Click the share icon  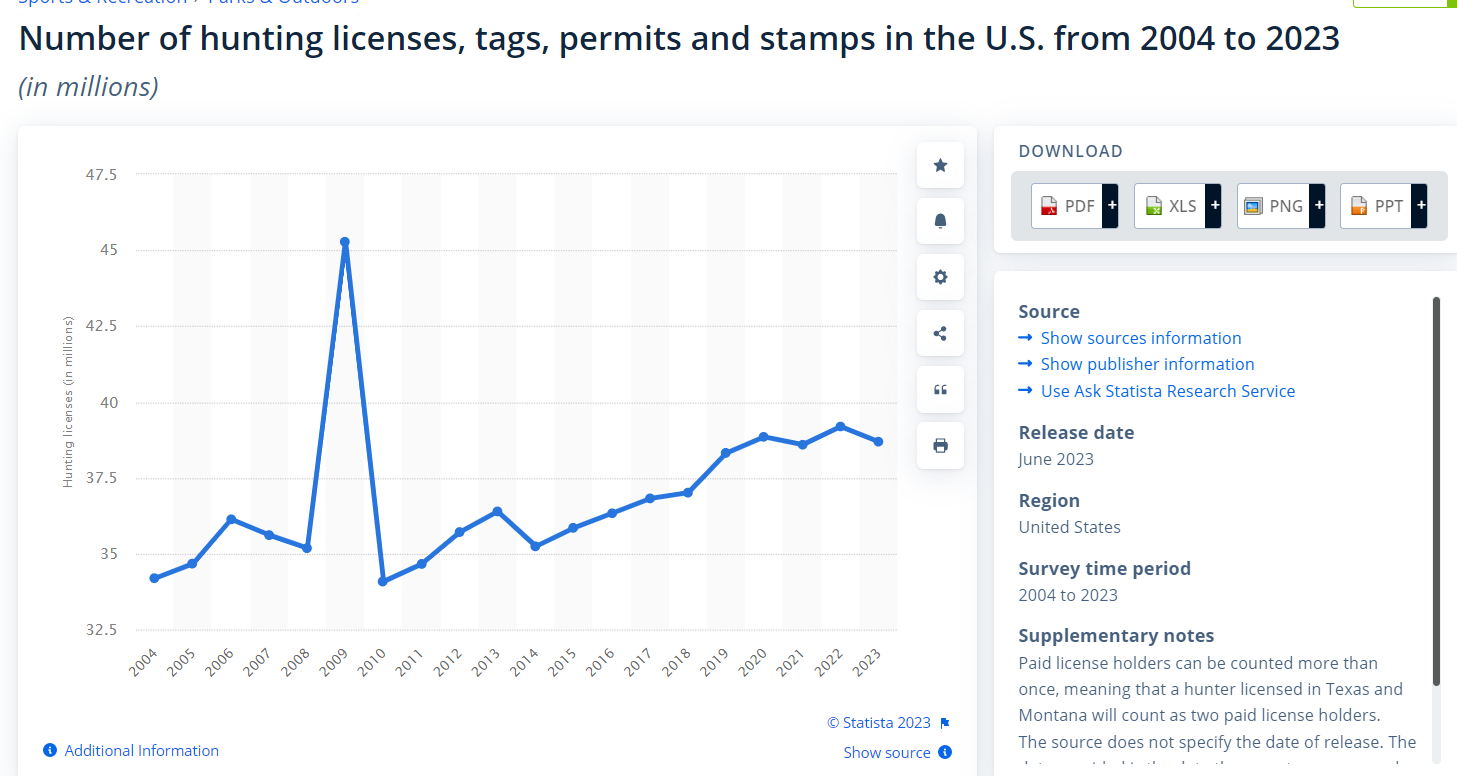click(940, 333)
